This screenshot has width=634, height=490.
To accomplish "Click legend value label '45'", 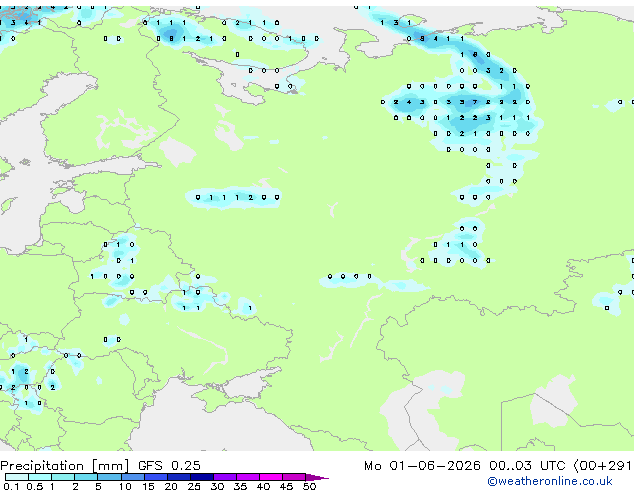I will click(x=286, y=486).
